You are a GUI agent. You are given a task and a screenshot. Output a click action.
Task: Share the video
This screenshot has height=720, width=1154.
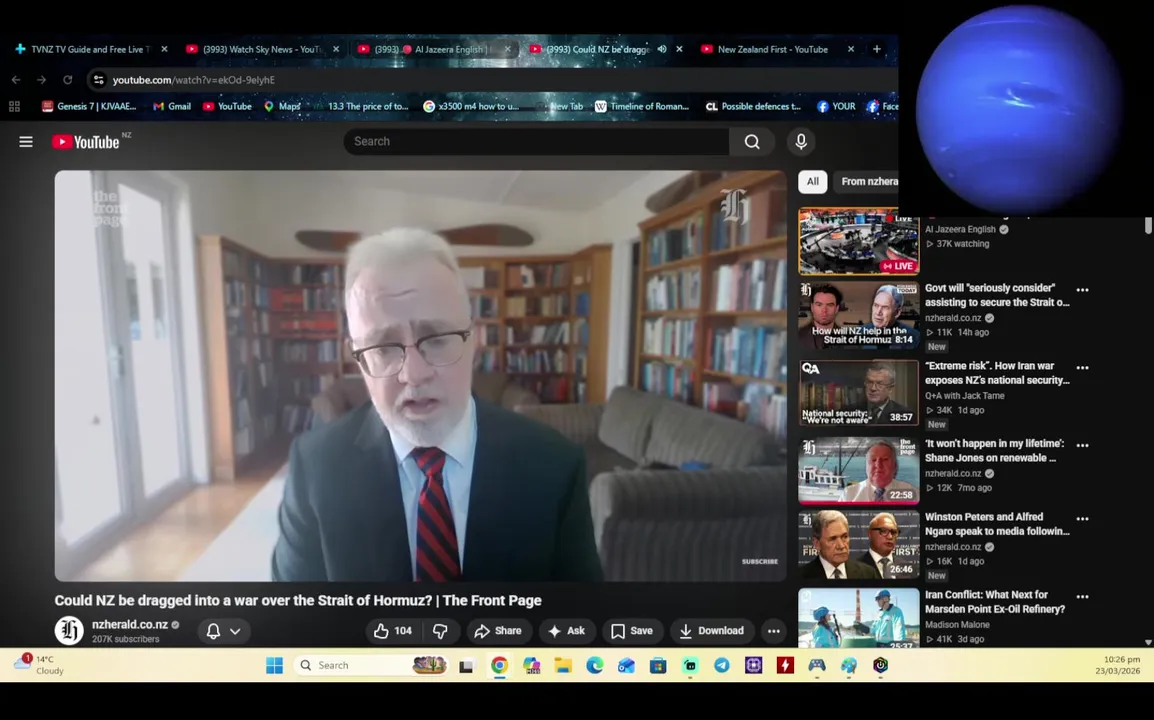pos(498,631)
